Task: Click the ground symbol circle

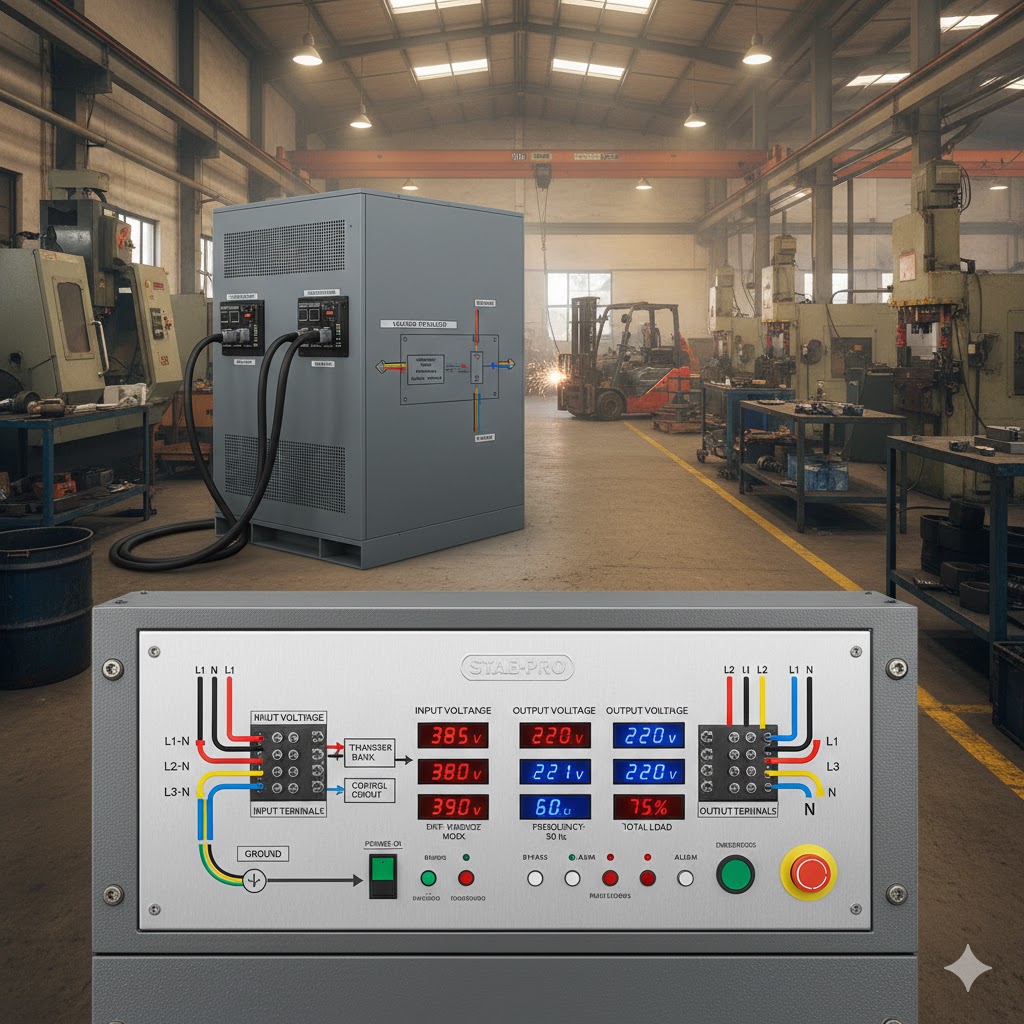Action: point(254,881)
